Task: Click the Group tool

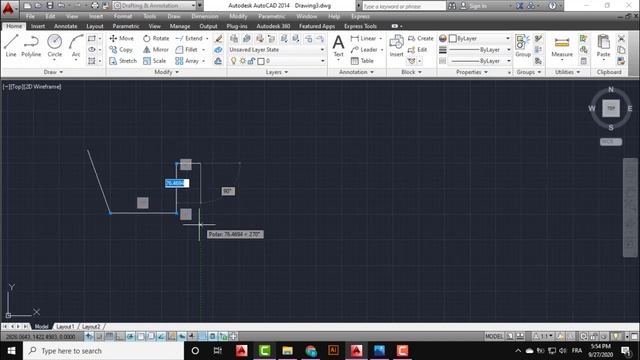Action: [x=523, y=46]
